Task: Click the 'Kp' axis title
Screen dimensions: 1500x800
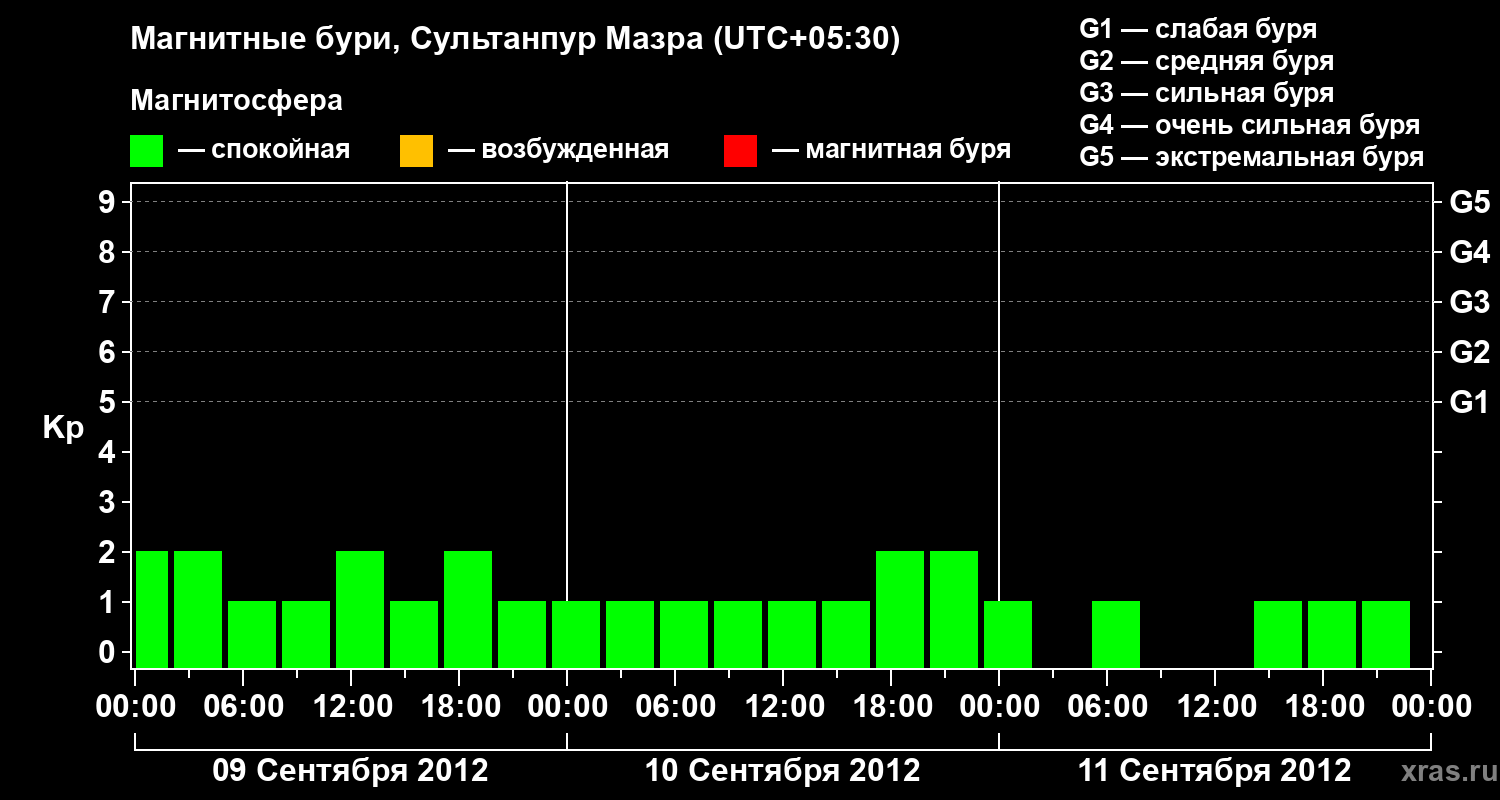Action: coord(63,429)
